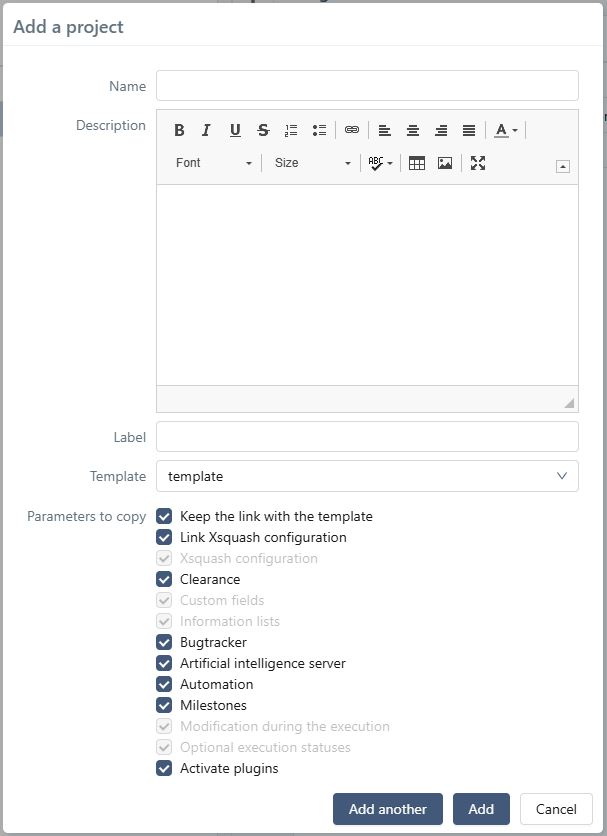Insert a table into the description

coord(416,162)
